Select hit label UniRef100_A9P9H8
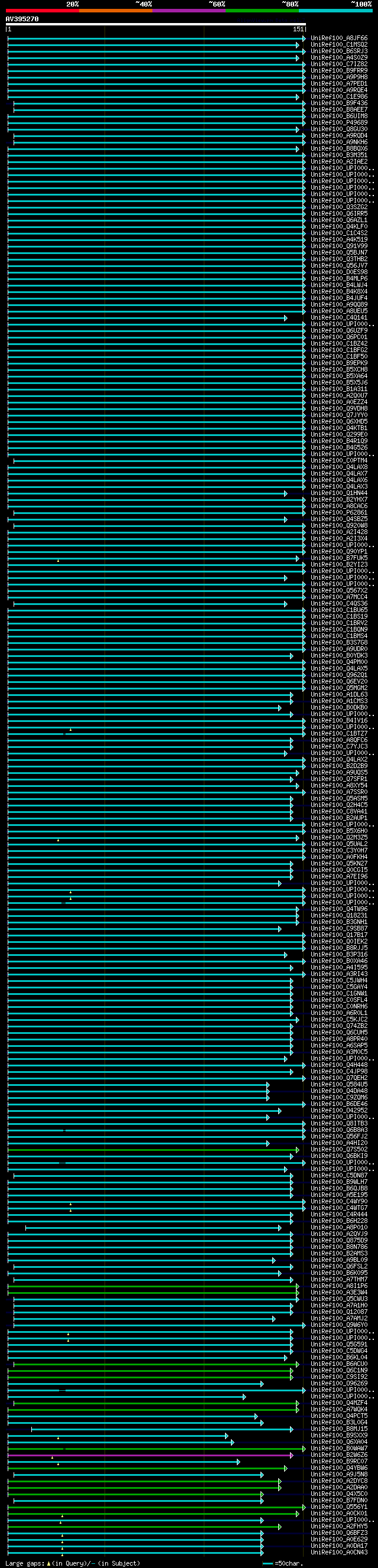 [339, 77]
